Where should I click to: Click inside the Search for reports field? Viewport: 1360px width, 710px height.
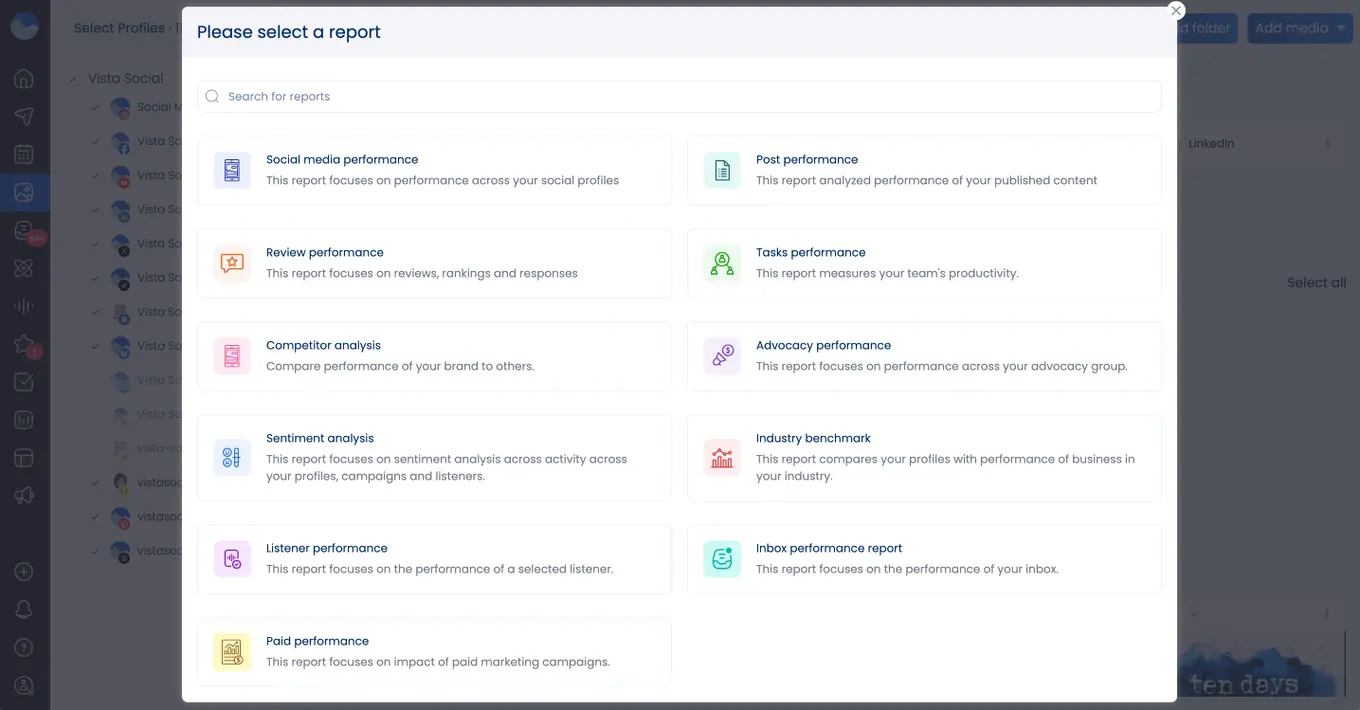600,96
